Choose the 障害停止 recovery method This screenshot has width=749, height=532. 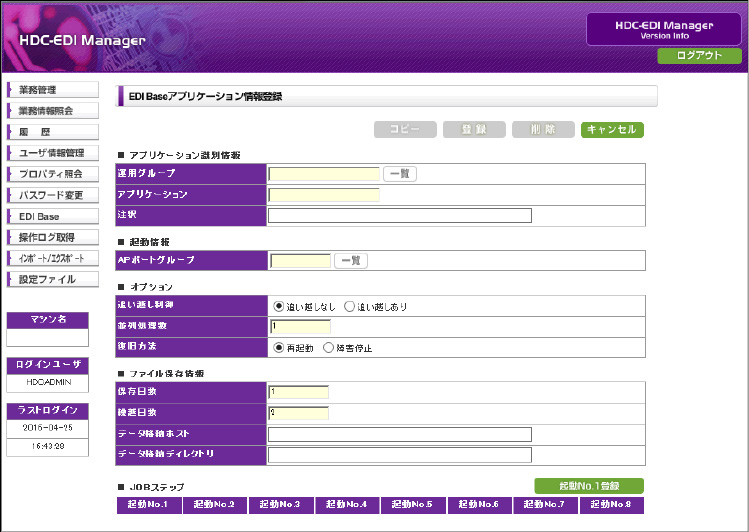click(x=329, y=347)
